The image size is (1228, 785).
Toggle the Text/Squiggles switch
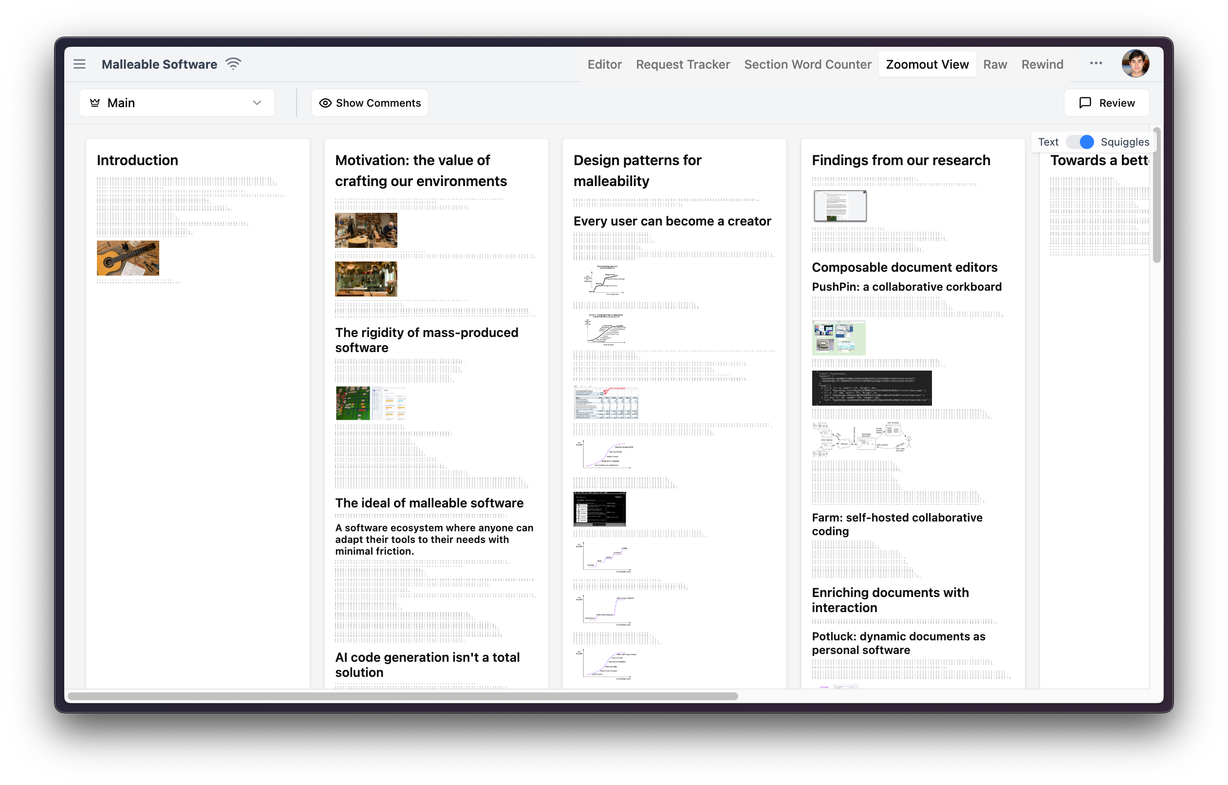[1080, 142]
